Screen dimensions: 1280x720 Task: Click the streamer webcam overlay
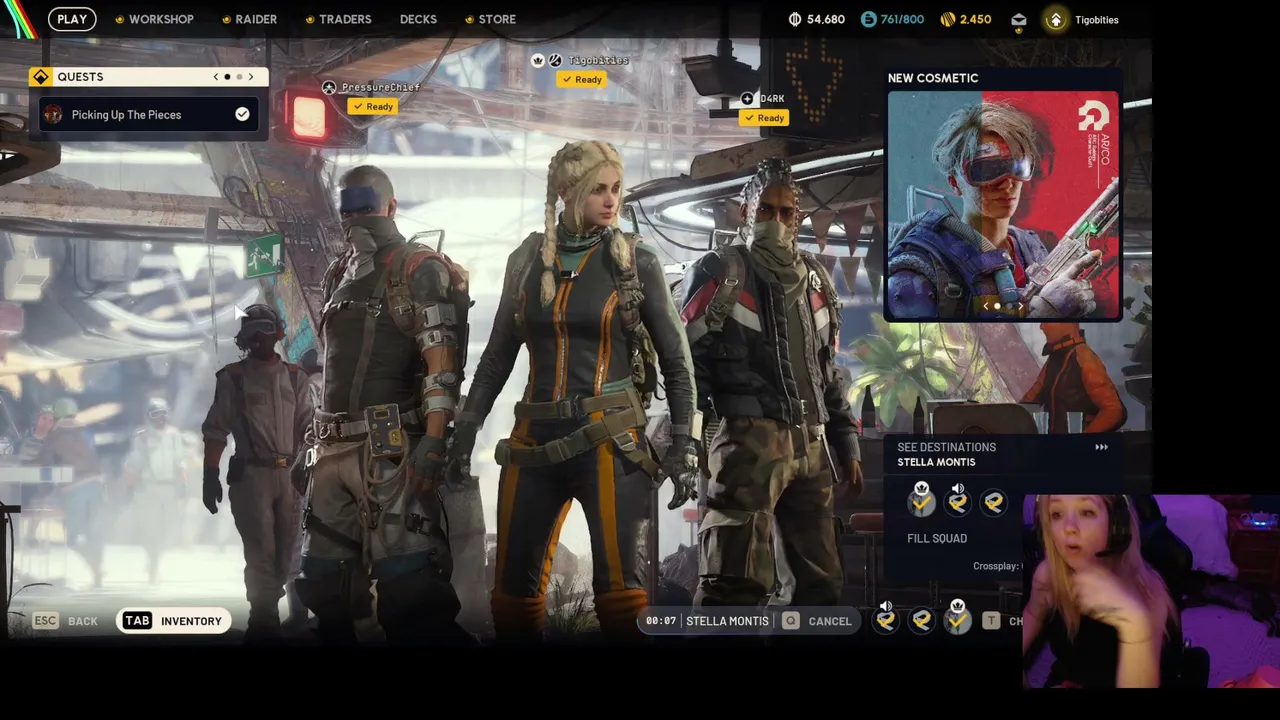pyautogui.click(x=1151, y=591)
